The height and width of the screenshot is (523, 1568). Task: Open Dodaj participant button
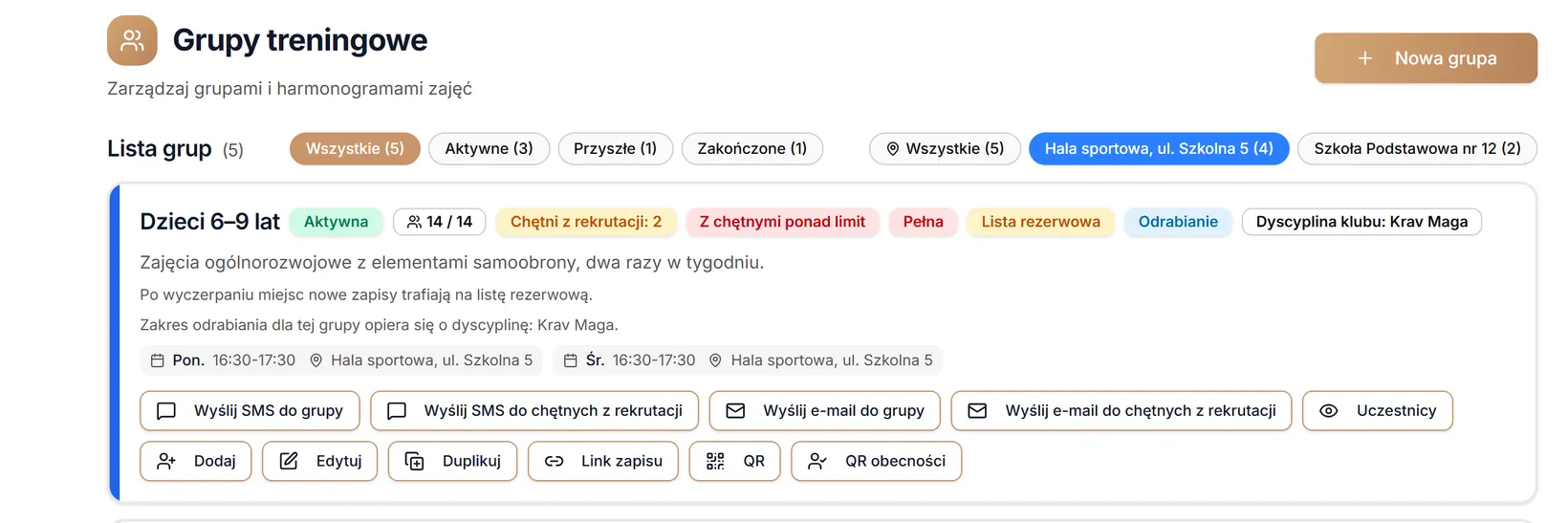pos(196,461)
